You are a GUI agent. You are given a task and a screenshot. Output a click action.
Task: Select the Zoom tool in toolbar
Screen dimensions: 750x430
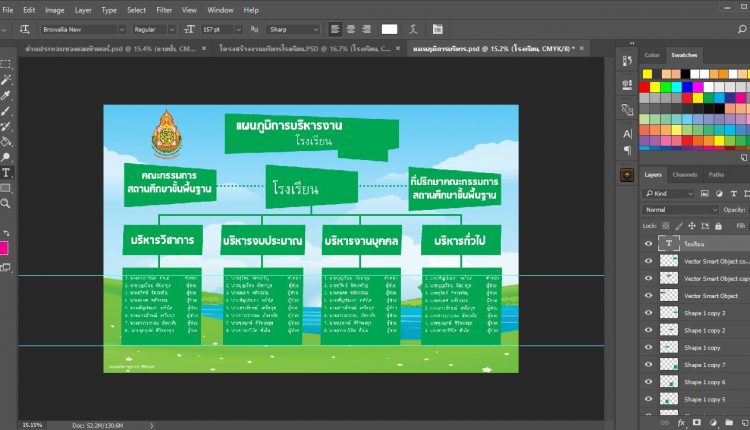(6, 203)
